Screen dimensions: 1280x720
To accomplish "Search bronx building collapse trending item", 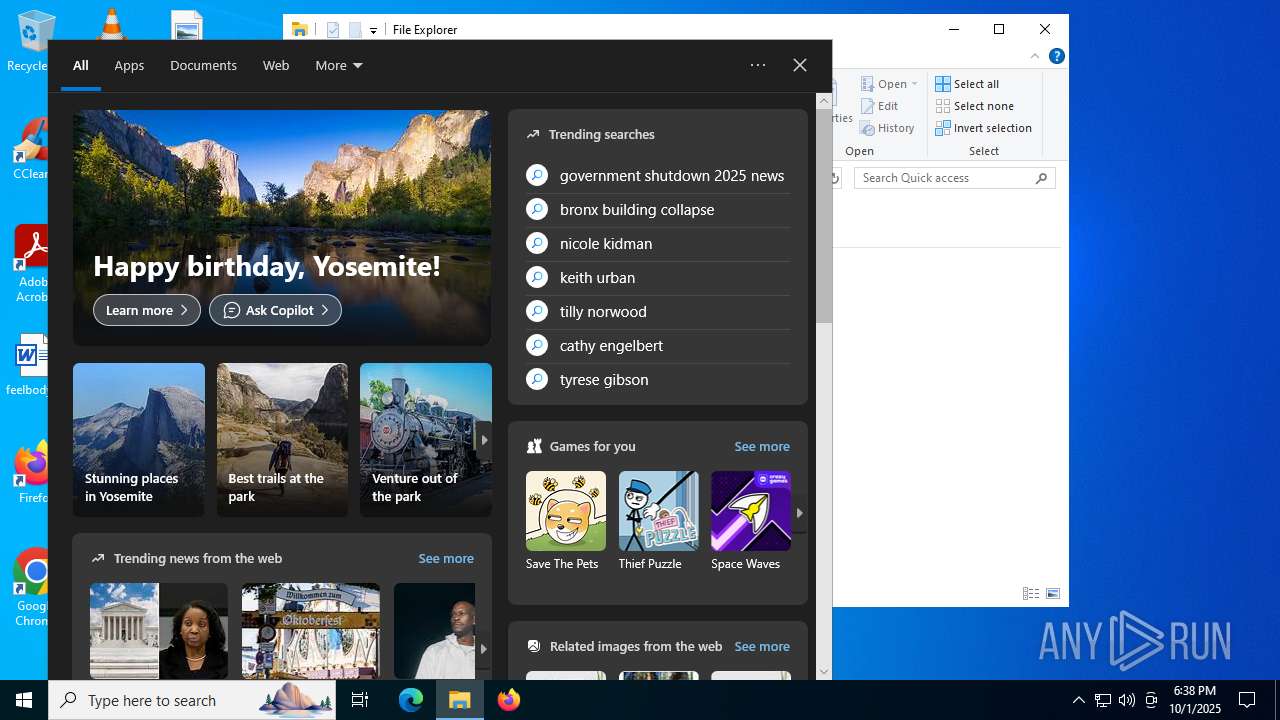I will coord(657,209).
